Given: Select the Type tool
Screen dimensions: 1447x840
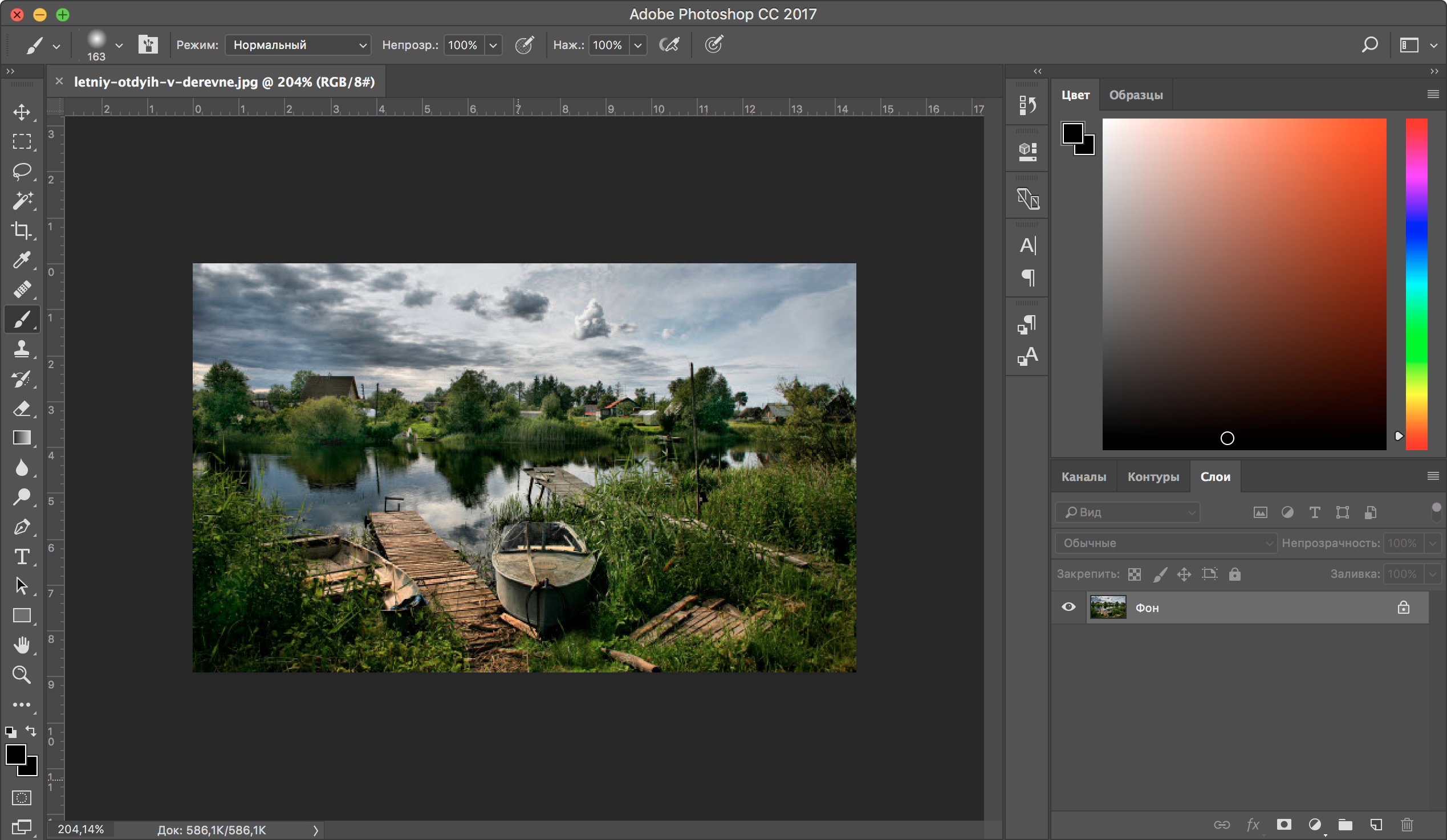Looking at the screenshot, I should pos(22,557).
